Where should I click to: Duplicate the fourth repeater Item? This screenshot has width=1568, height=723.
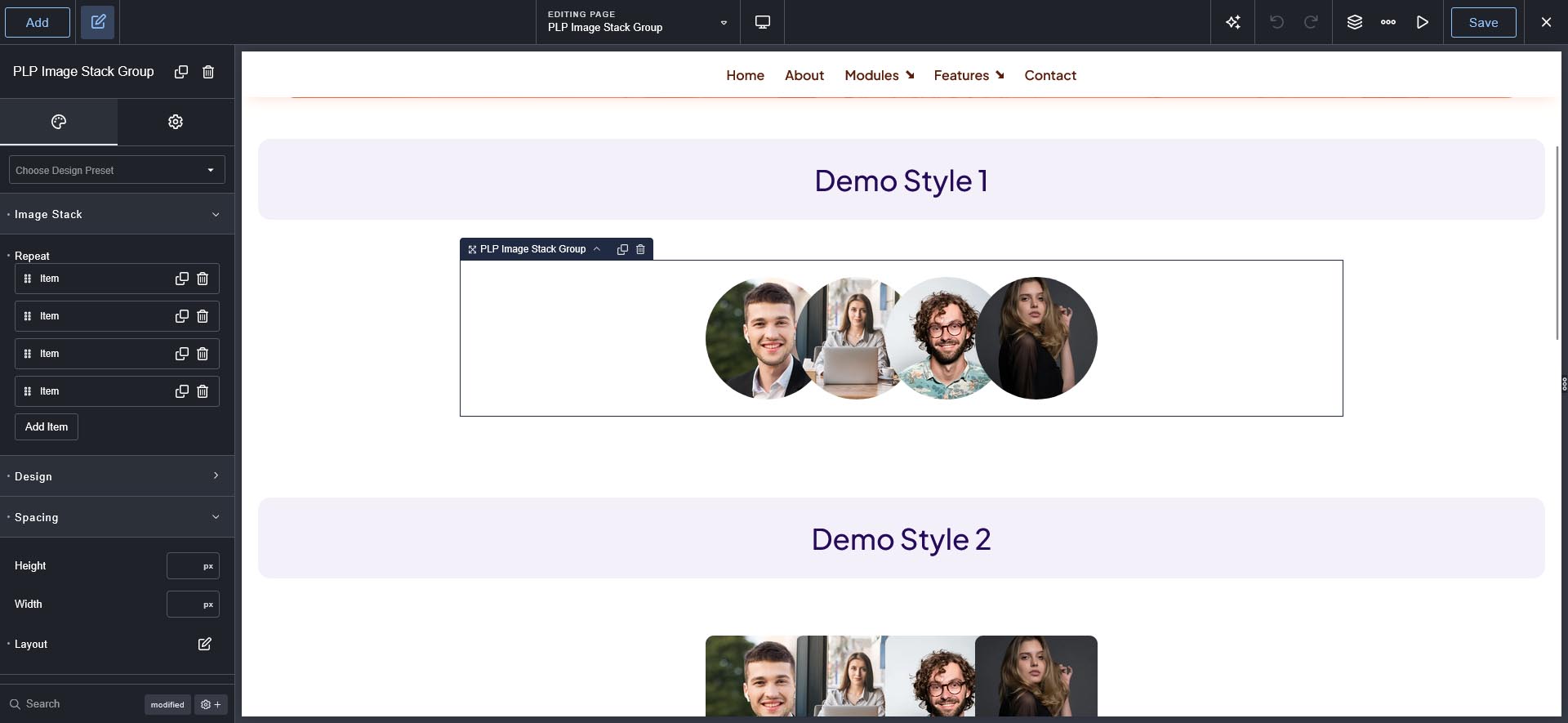[x=181, y=391]
